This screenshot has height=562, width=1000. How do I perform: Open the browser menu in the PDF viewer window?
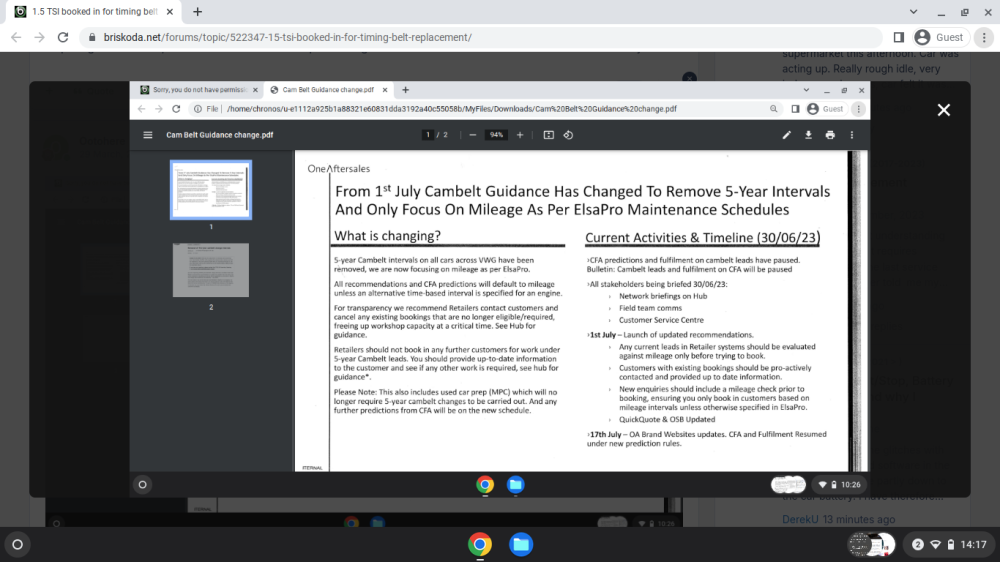point(858,109)
